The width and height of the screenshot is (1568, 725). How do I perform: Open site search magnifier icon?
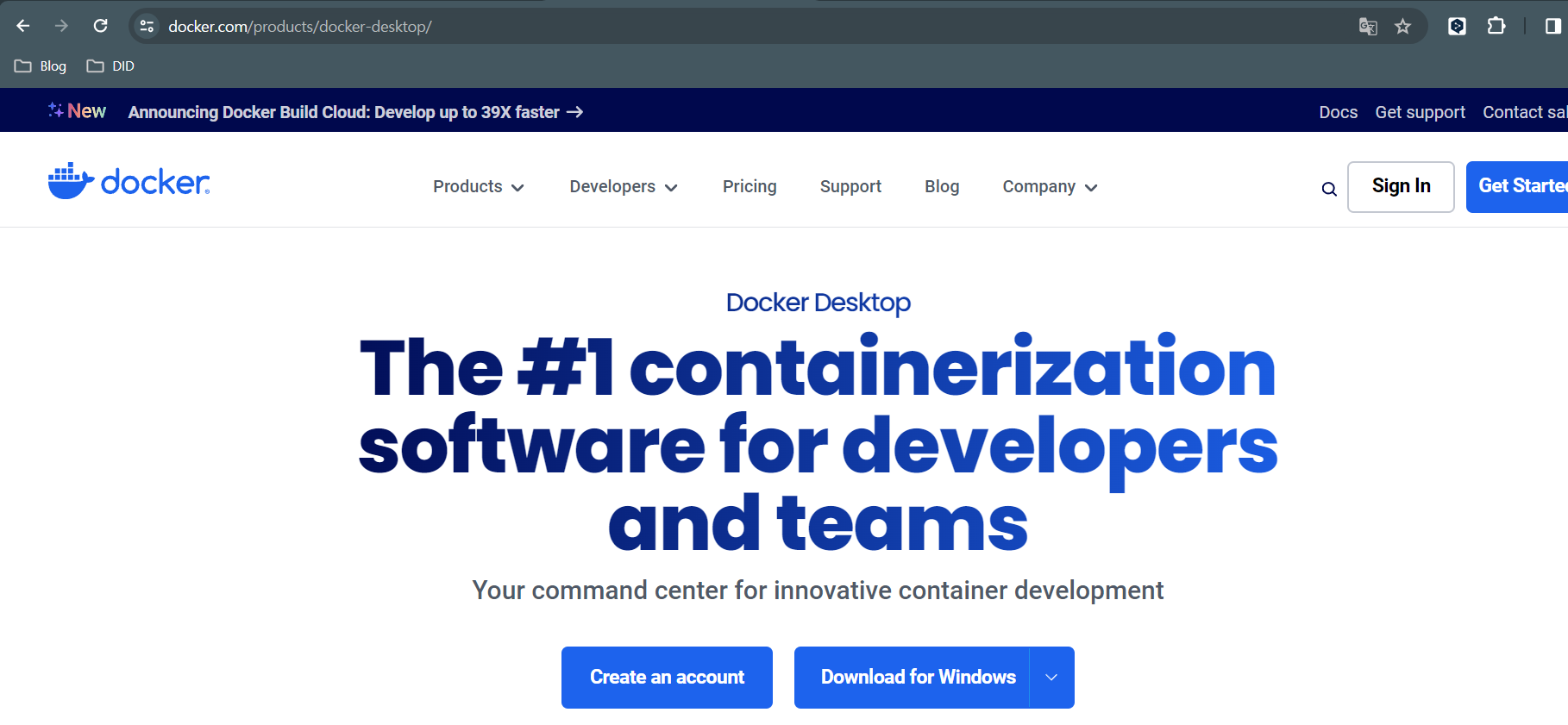(1329, 189)
